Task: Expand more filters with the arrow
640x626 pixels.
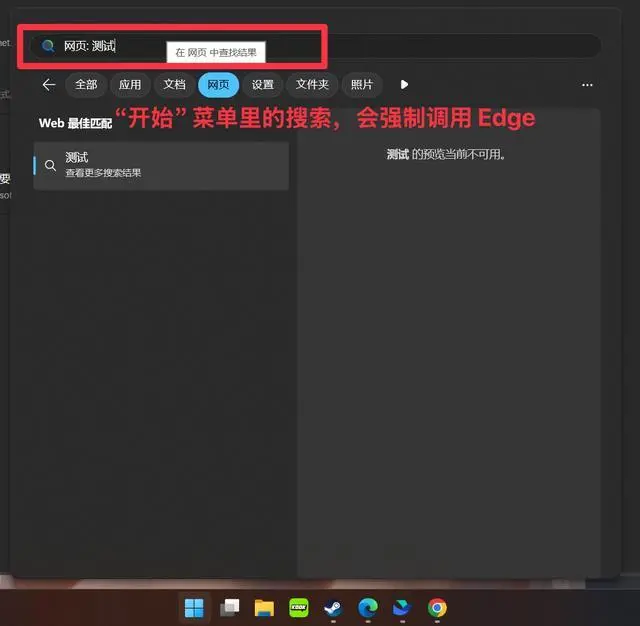Action: (404, 85)
